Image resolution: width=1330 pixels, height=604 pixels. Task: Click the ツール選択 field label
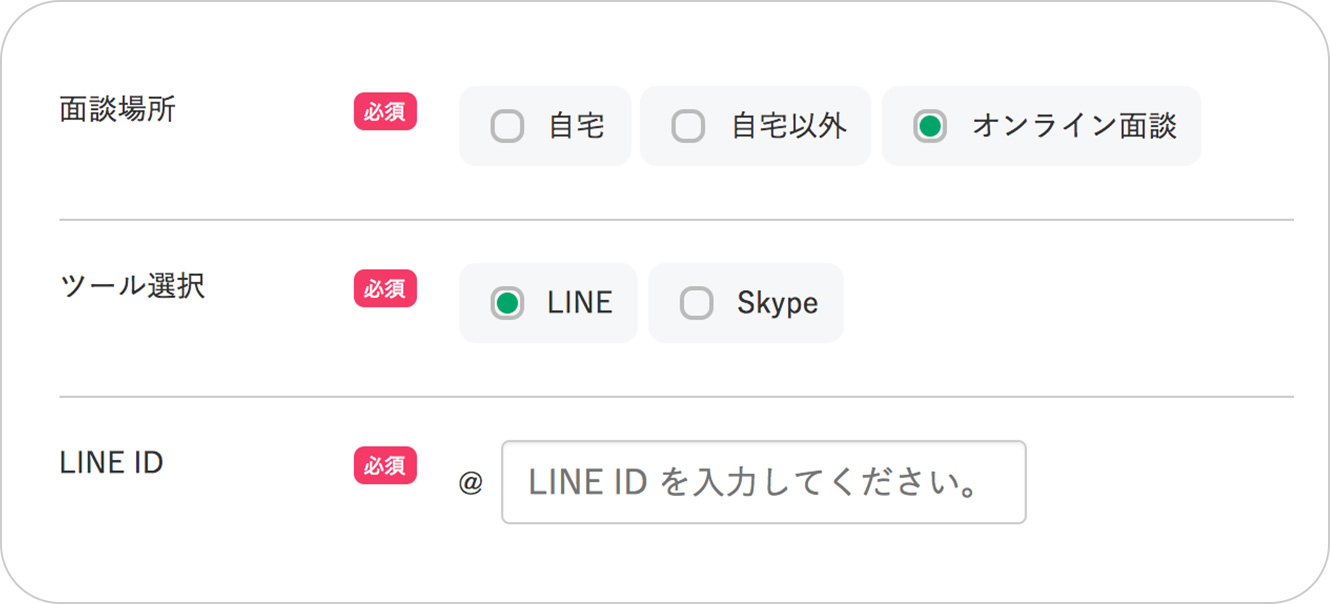132,286
